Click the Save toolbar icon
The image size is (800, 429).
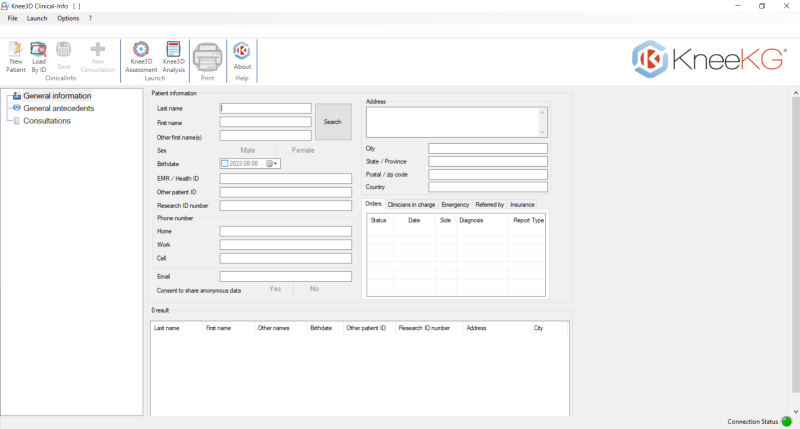click(64, 56)
